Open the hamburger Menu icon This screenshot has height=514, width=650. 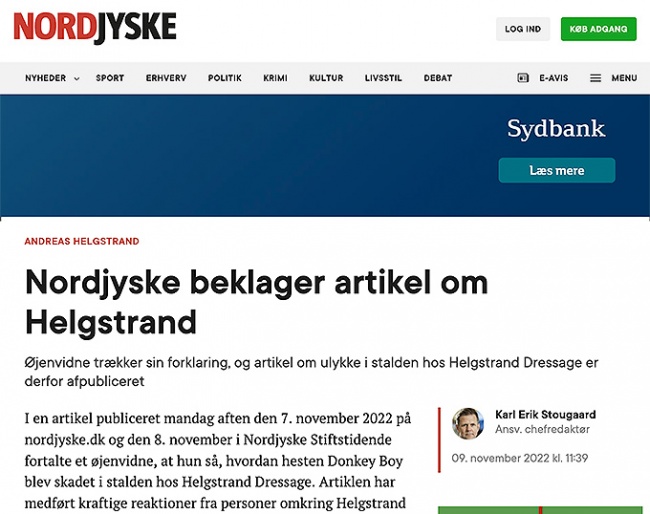tap(595, 78)
